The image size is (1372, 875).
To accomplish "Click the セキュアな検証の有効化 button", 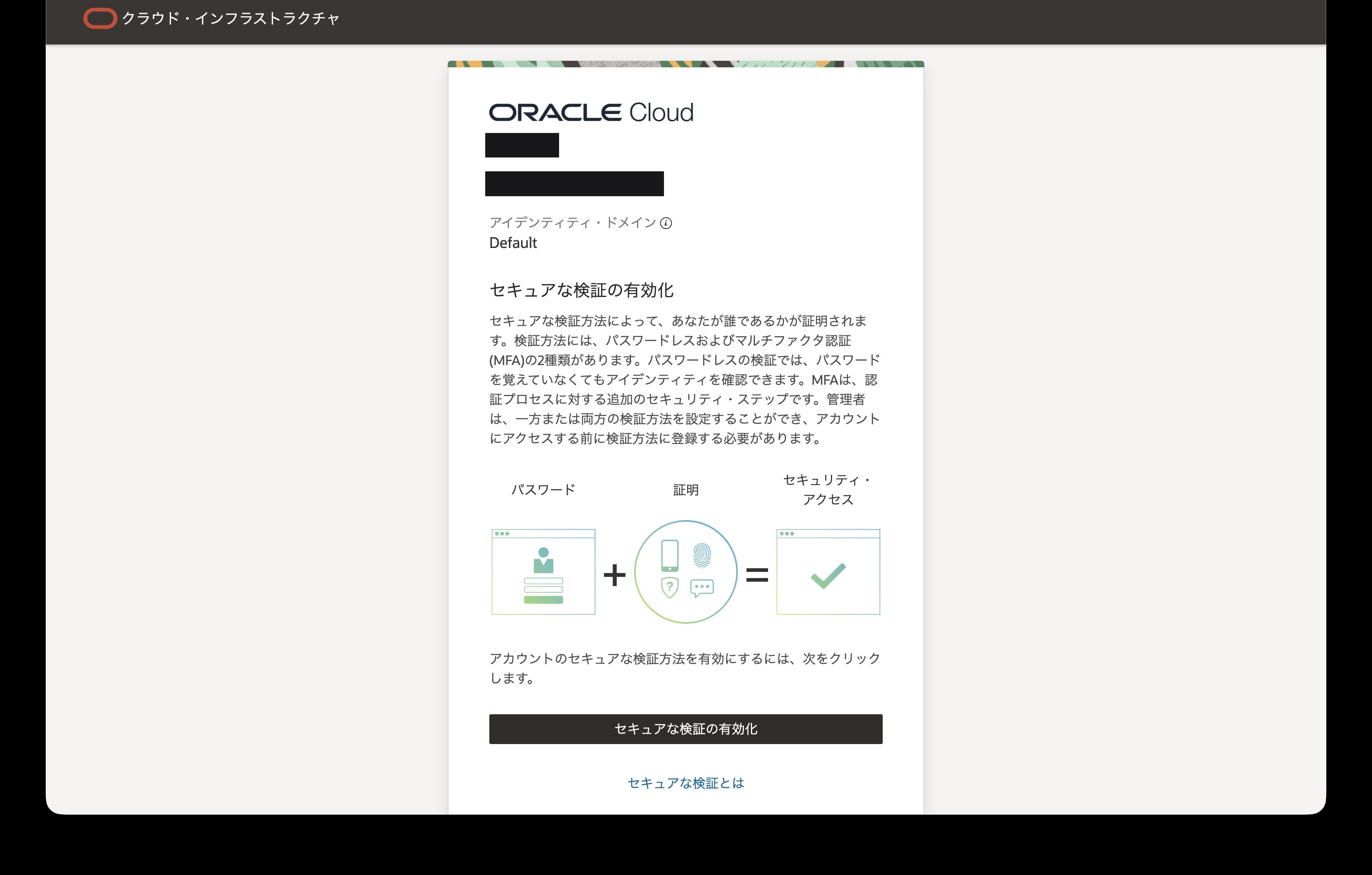I will pyautogui.click(x=686, y=729).
